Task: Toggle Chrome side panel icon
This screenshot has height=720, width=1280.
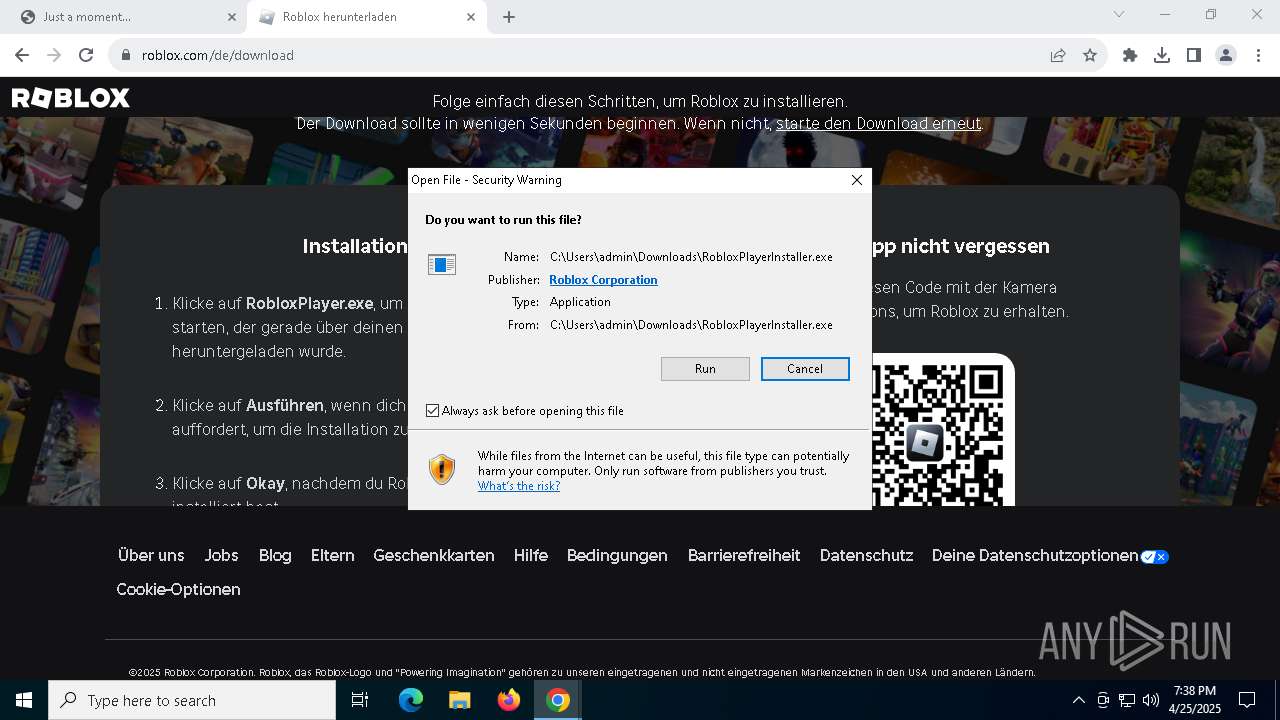Action: tap(1194, 55)
